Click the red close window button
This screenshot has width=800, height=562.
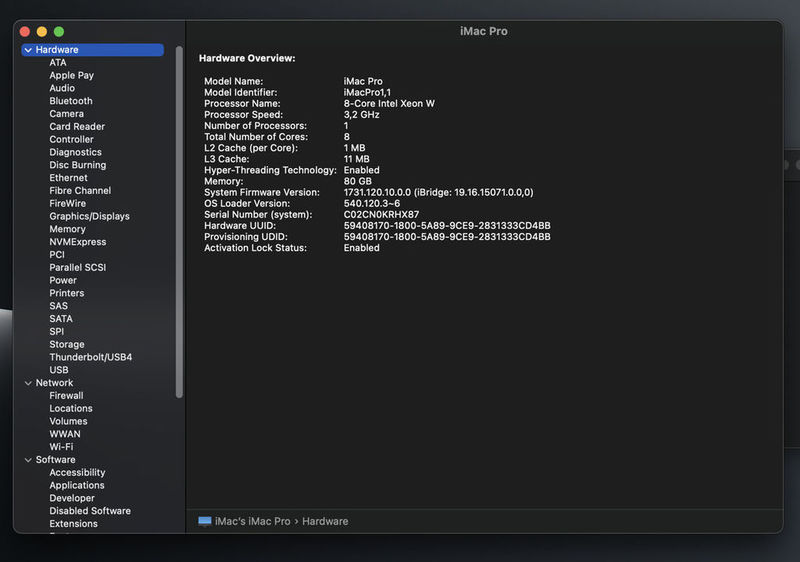coord(24,32)
